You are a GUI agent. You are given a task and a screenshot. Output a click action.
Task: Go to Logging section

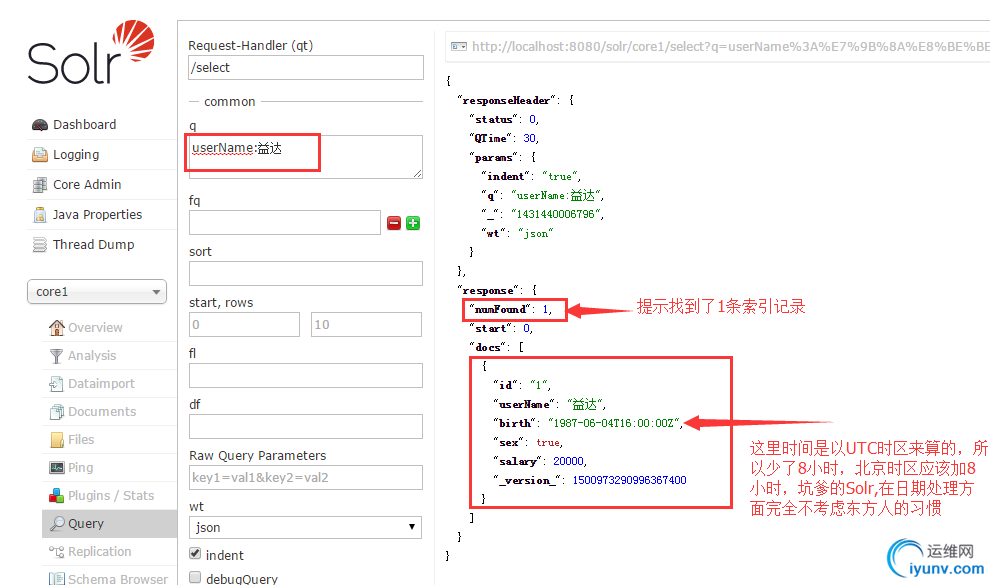click(76, 155)
